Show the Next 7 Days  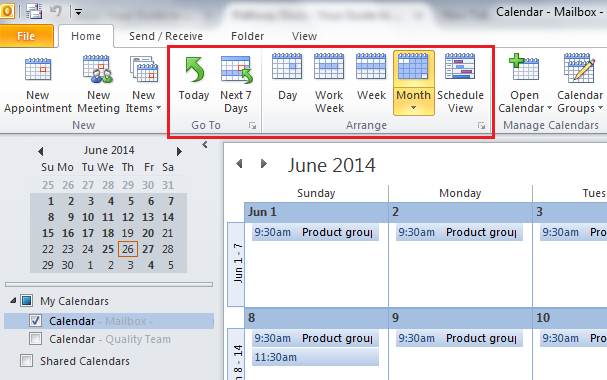pyautogui.click(x=236, y=84)
